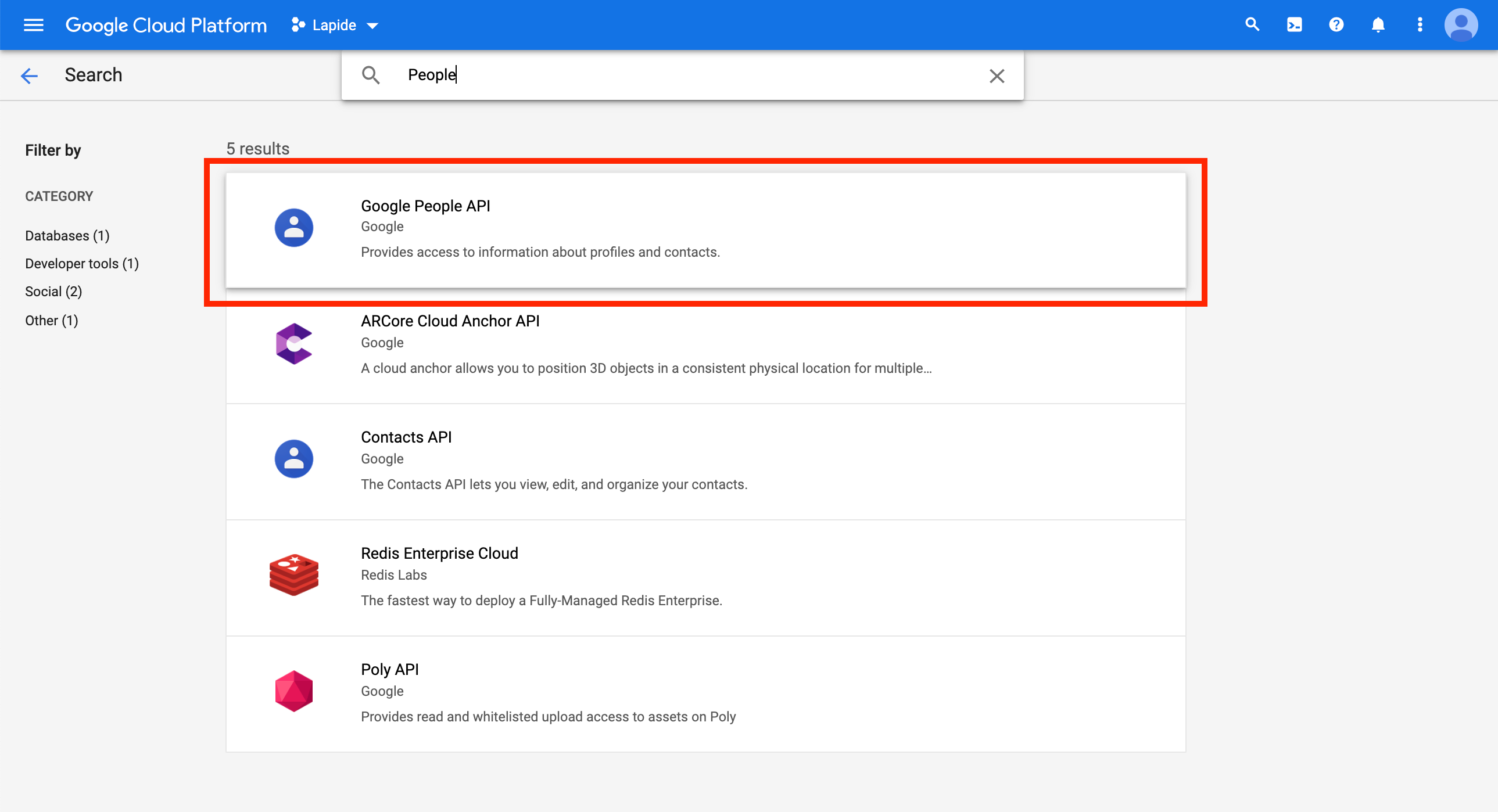
Task: Open the three-dot settings menu
Action: (x=1420, y=25)
